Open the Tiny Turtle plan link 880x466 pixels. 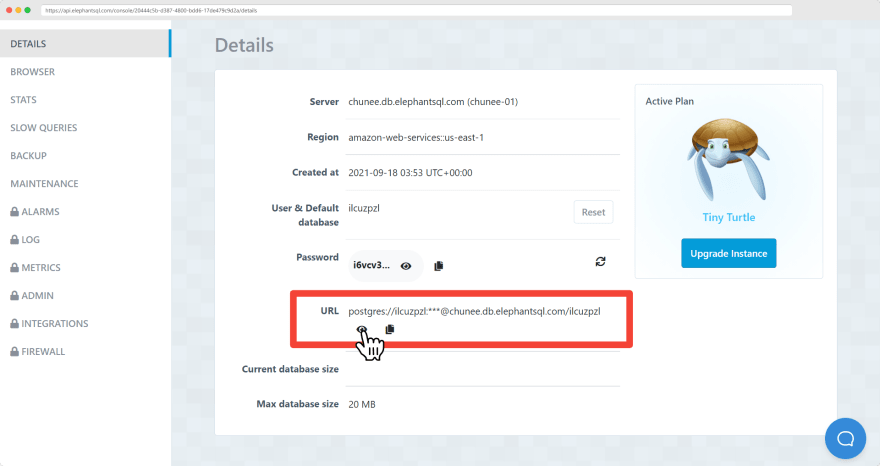728,217
